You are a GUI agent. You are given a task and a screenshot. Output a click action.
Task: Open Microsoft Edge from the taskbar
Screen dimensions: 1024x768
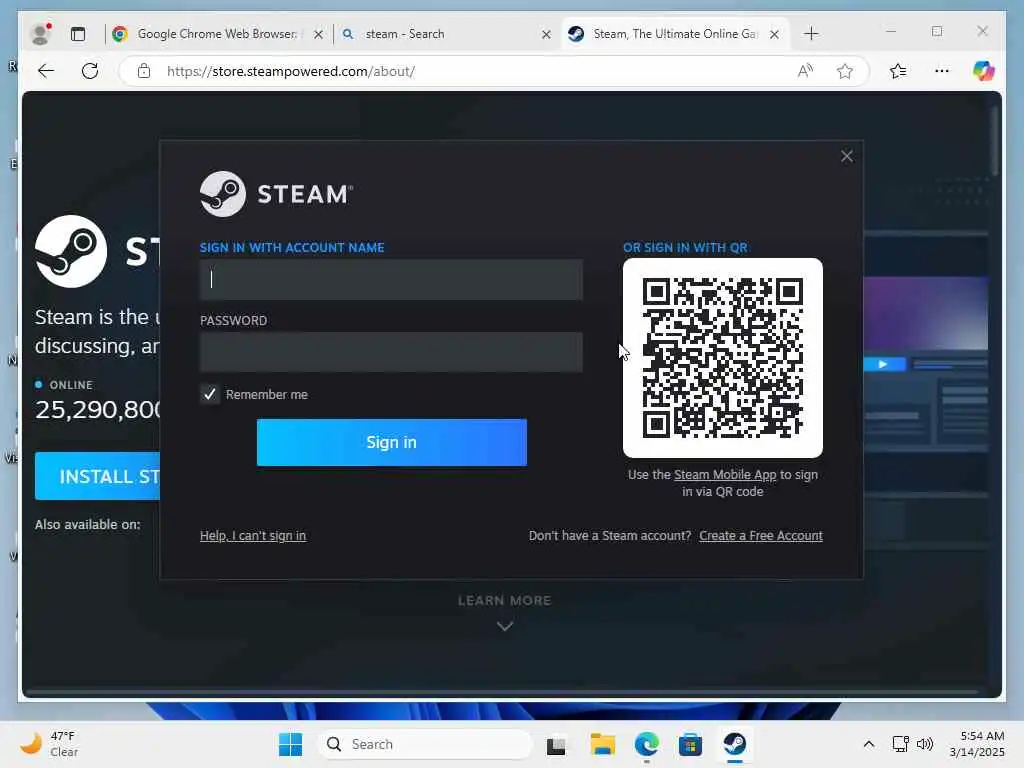[647, 744]
